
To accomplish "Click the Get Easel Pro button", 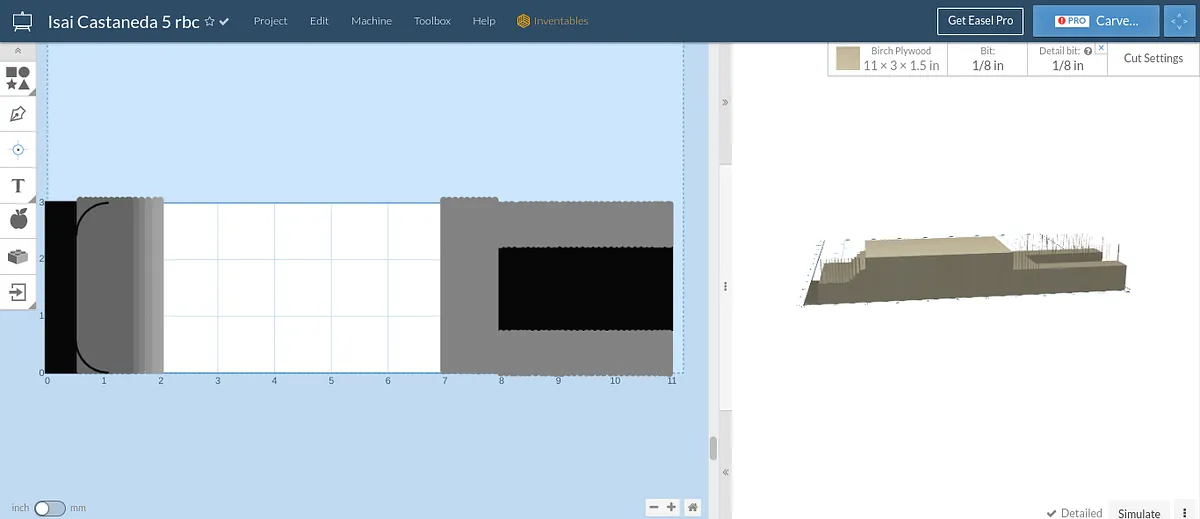I will [x=980, y=21].
